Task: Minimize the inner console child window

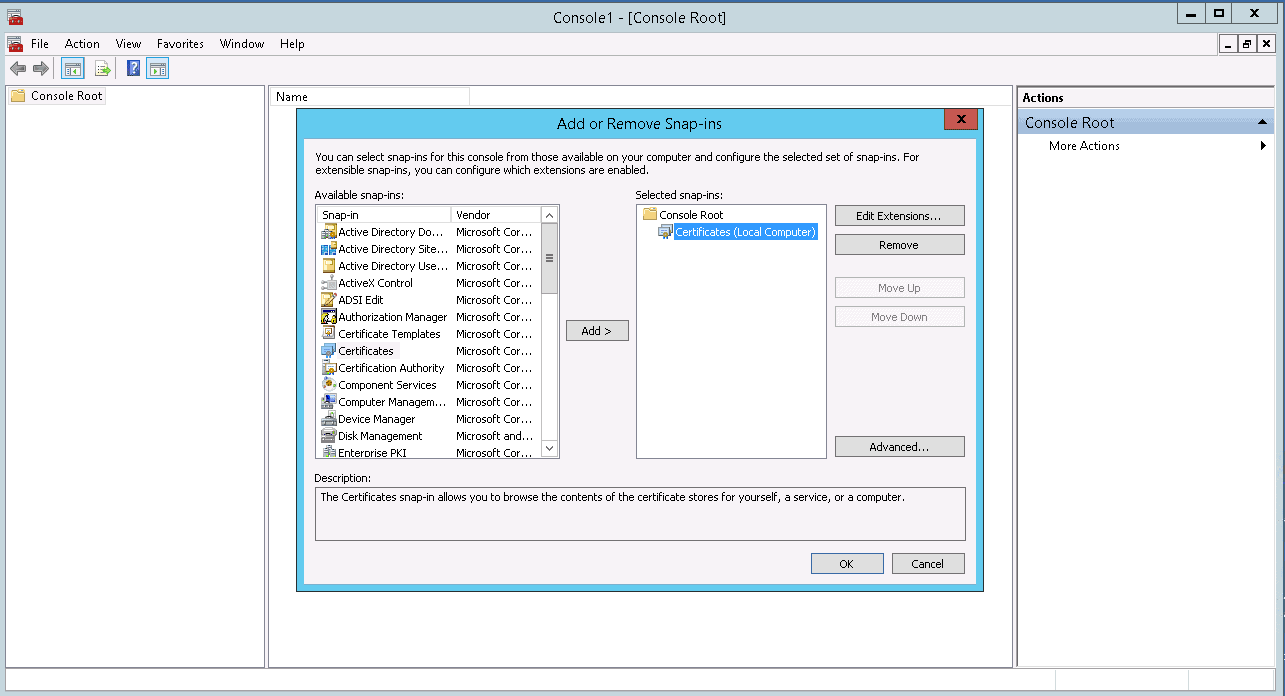Action: pyautogui.click(x=1228, y=44)
